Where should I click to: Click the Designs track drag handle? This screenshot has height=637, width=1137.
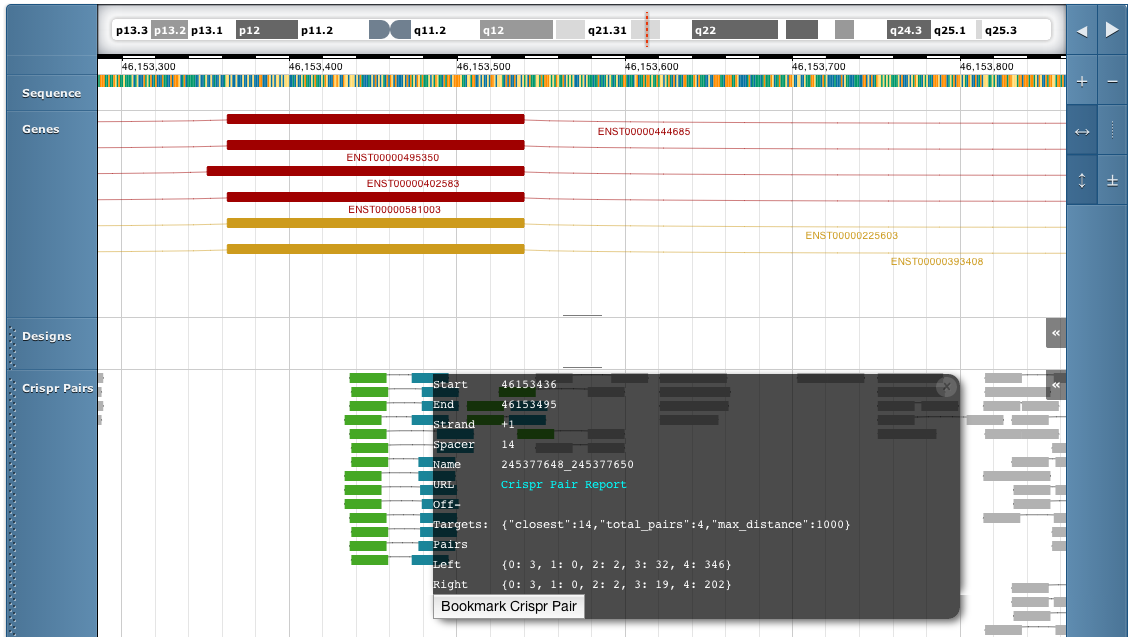[x=13, y=345]
